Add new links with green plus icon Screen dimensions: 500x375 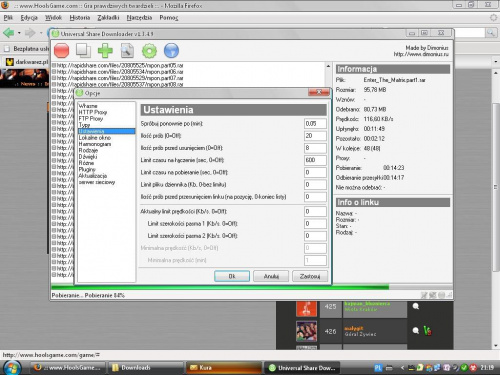pos(105,51)
